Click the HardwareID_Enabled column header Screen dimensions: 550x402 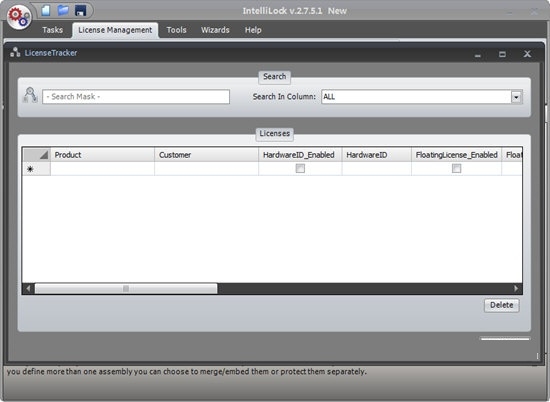click(x=300, y=155)
